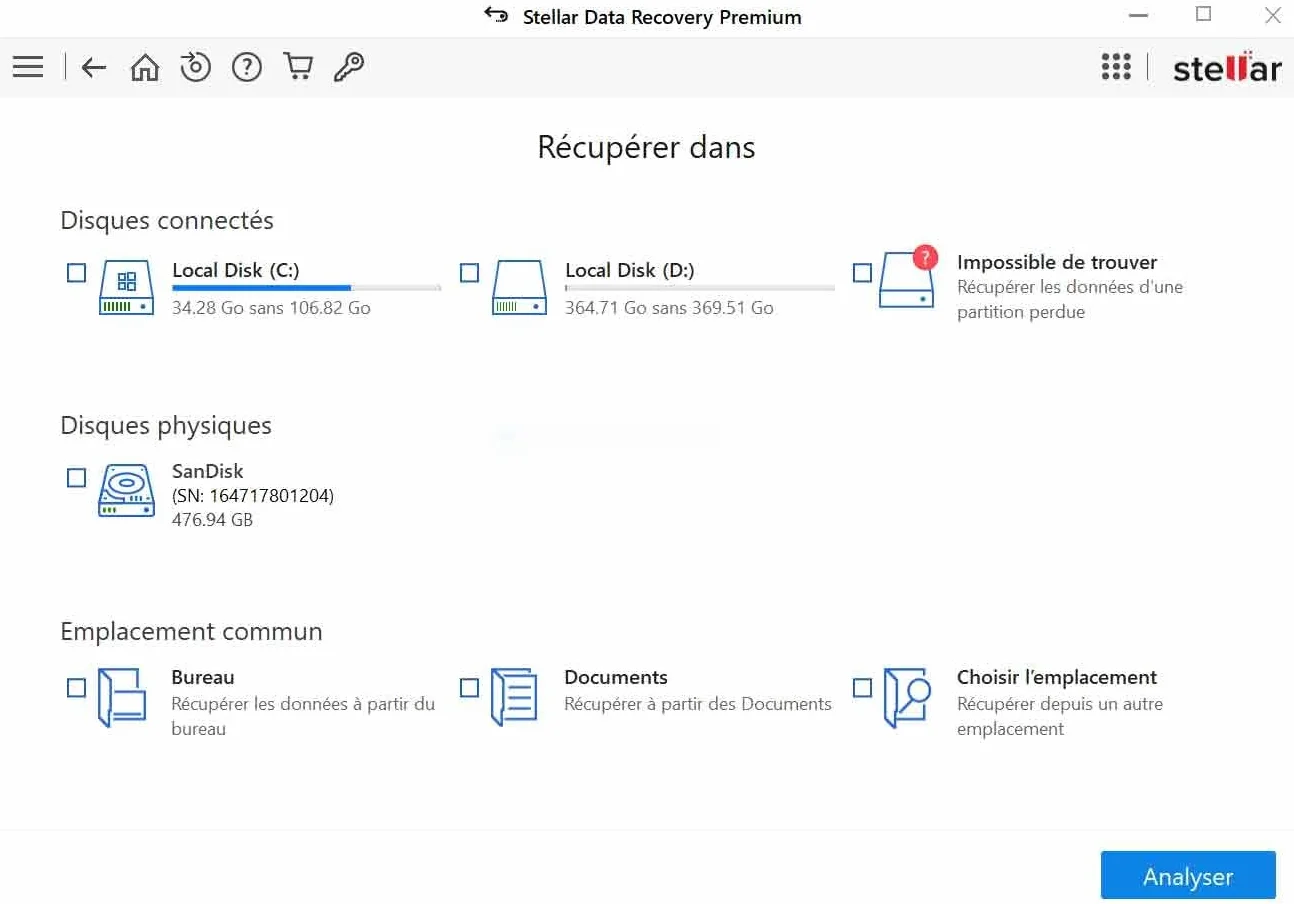Click the resume recovery icon
The height and width of the screenshot is (904, 1294).
(x=195, y=67)
